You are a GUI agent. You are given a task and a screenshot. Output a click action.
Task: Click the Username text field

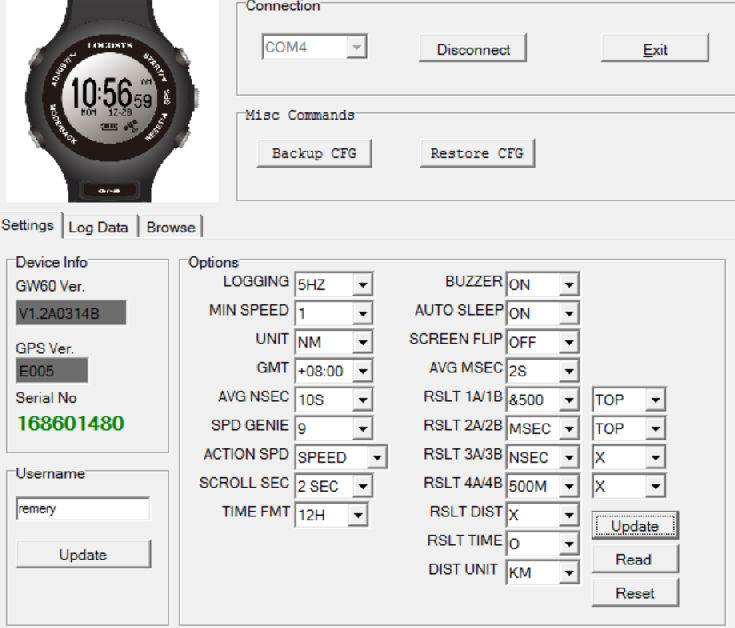click(82, 509)
